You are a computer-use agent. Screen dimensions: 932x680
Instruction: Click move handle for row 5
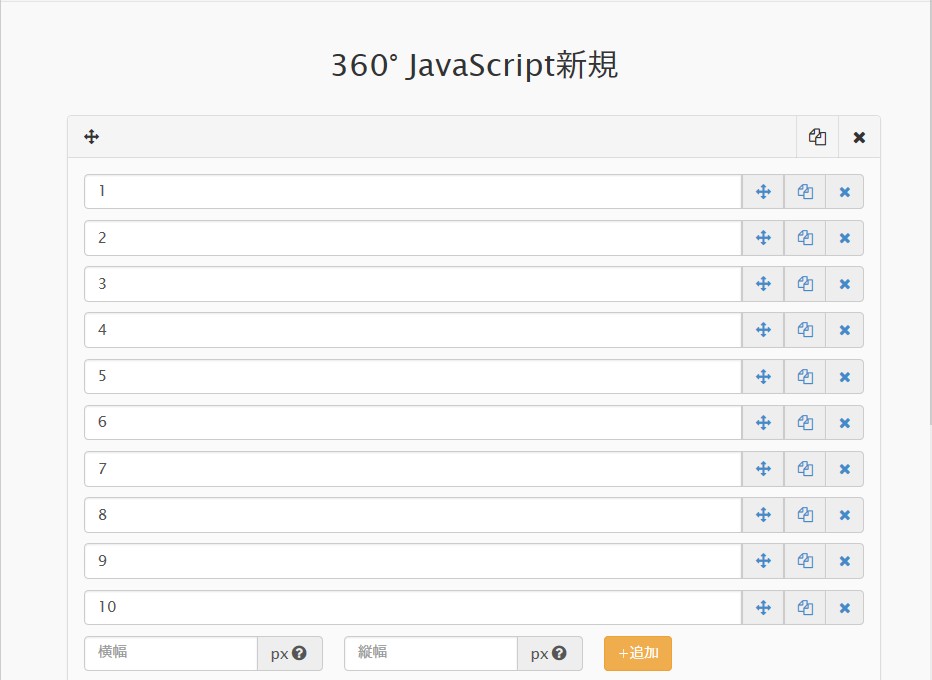coord(763,376)
